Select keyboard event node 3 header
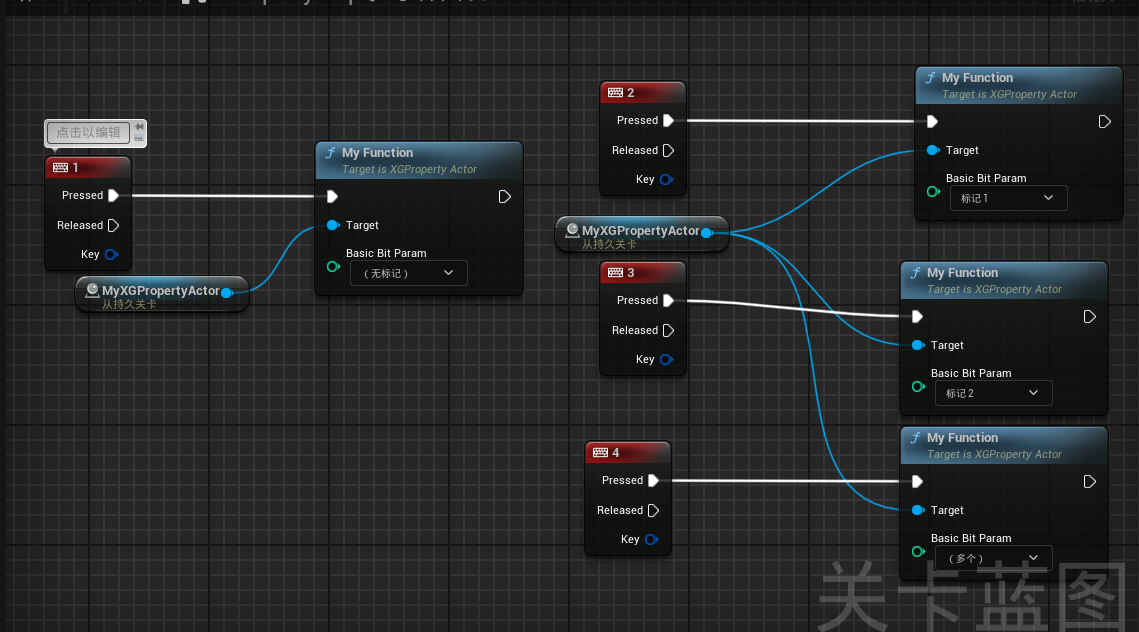The height and width of the screenshot is (632, 1139). coord(643,273)
